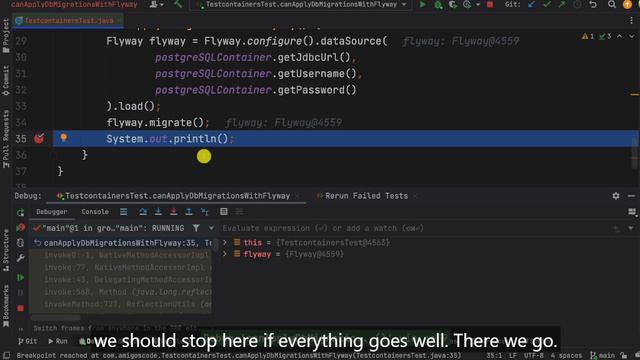This screenshot has width=640, height=360.
Task: Click the Evaluate expression input field
Action: pos(416,228)
